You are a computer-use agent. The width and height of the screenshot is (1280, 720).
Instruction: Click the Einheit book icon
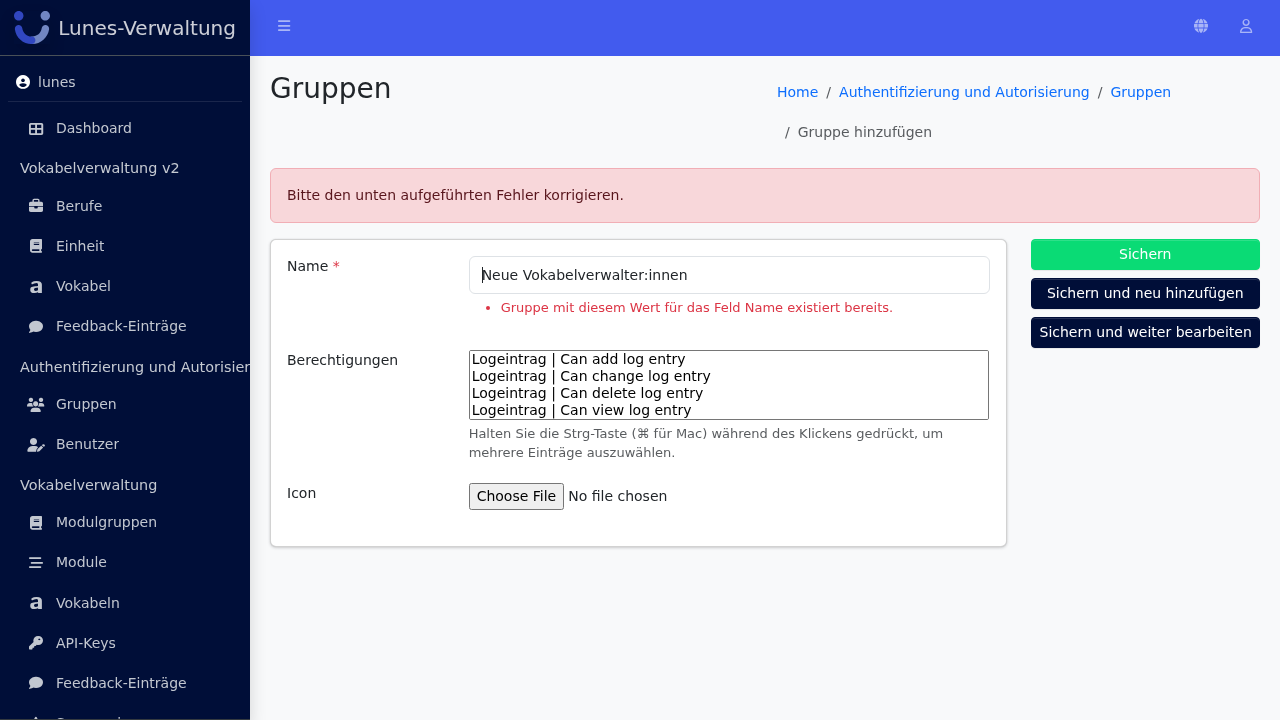36,246
